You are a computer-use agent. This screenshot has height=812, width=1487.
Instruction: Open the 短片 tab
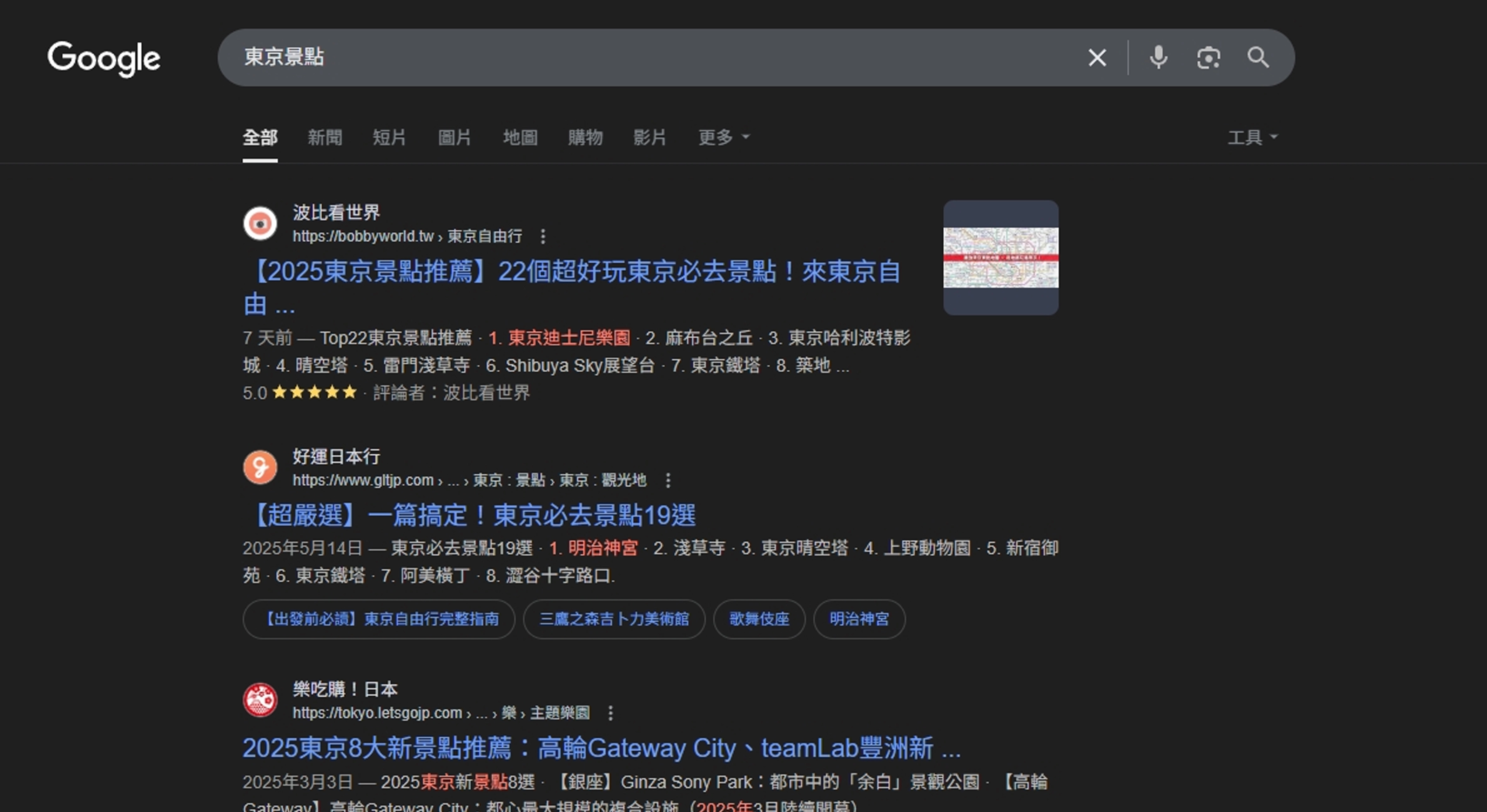coord(389,137)
